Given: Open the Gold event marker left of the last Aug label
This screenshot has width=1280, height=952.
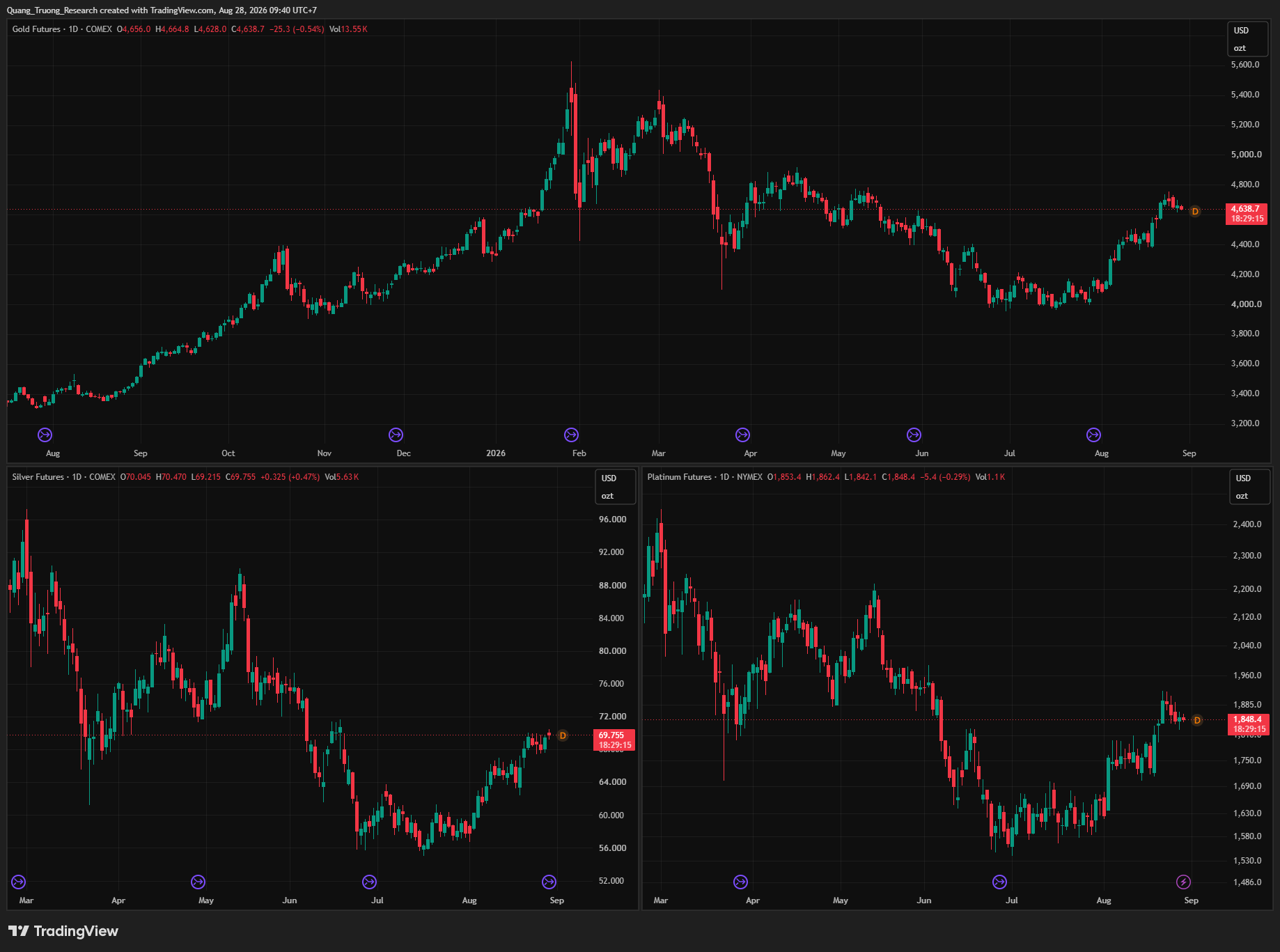Looking at the screenshot, I should pos(1093,435).
